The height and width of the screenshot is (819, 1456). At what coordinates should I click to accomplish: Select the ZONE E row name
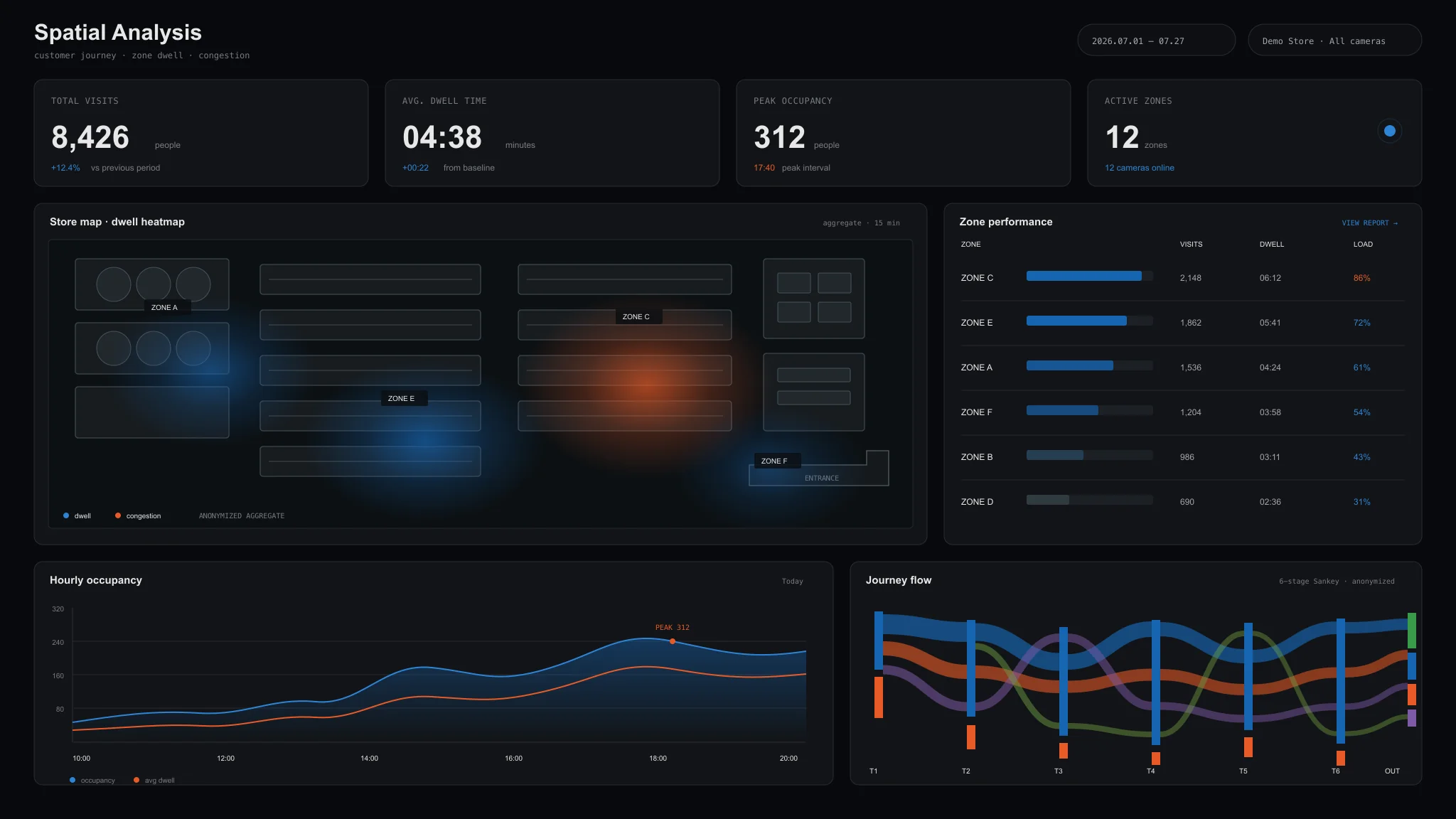coord(976,323)
